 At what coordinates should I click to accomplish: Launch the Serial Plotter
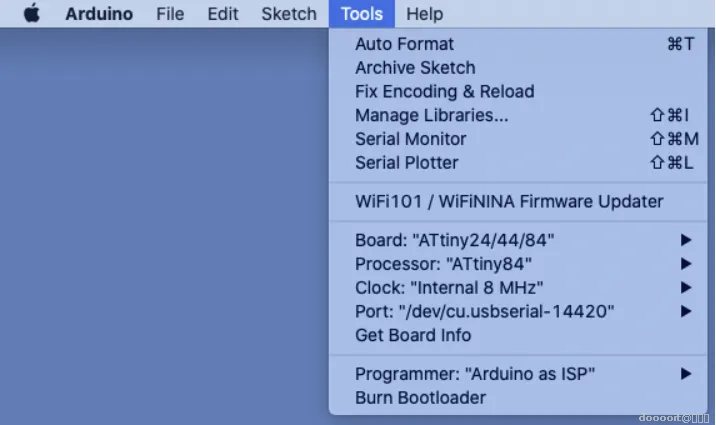pos(518,163)
